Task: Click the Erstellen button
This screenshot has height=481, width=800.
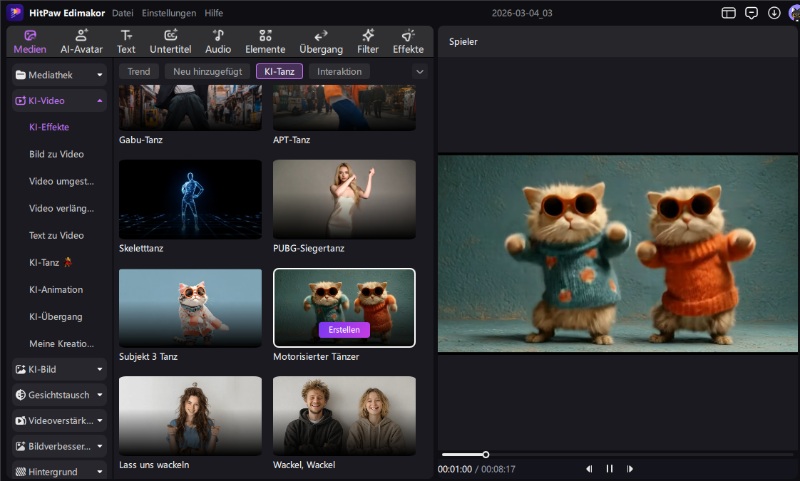Action: 344,329
